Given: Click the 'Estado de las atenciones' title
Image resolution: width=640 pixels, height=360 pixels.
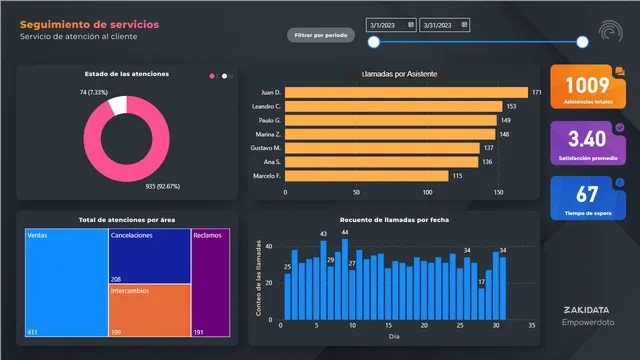Looking at the screenshot, I should (127, 74).
